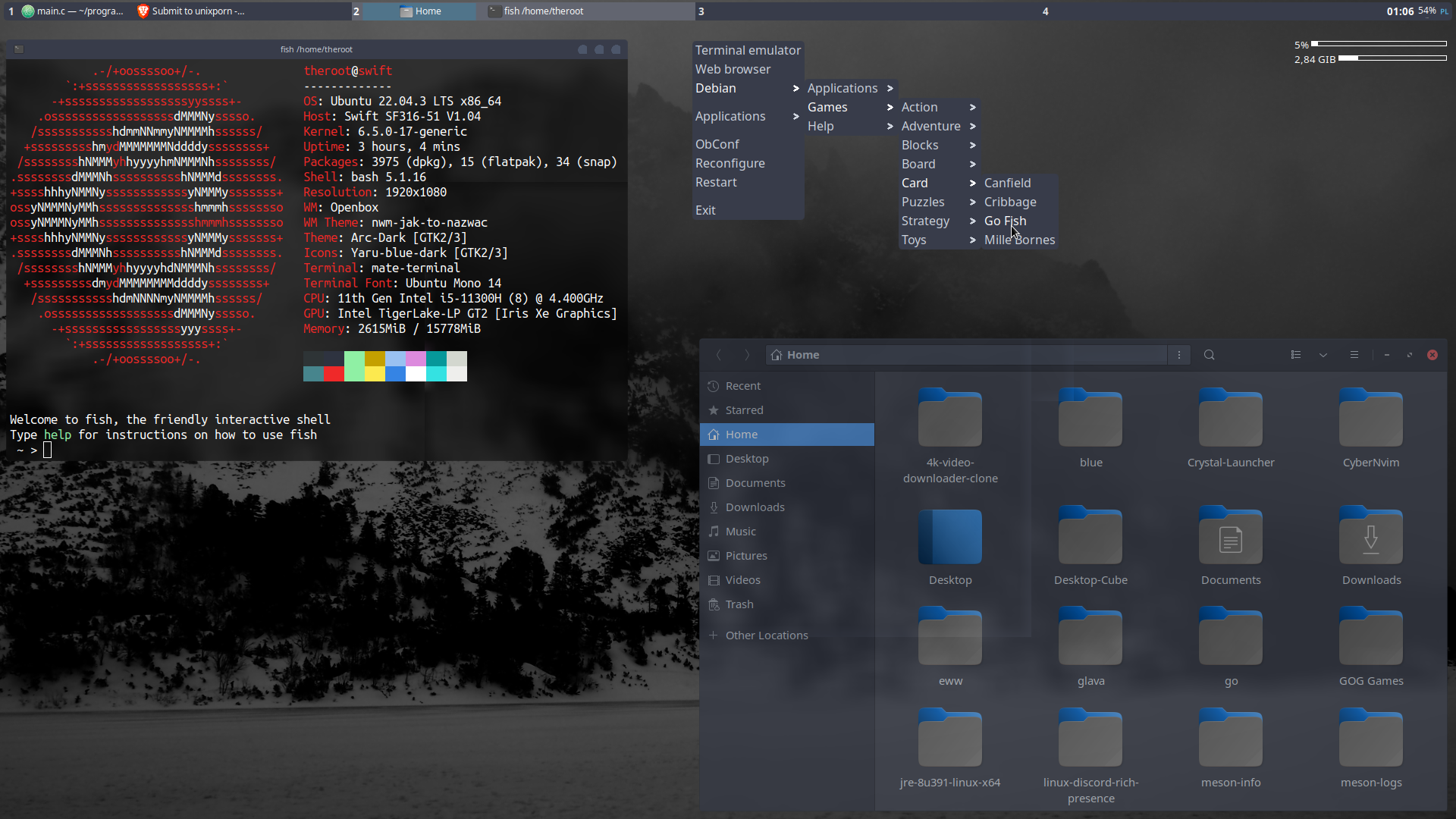Select Downloads in the sidebar

coord(787,507)
